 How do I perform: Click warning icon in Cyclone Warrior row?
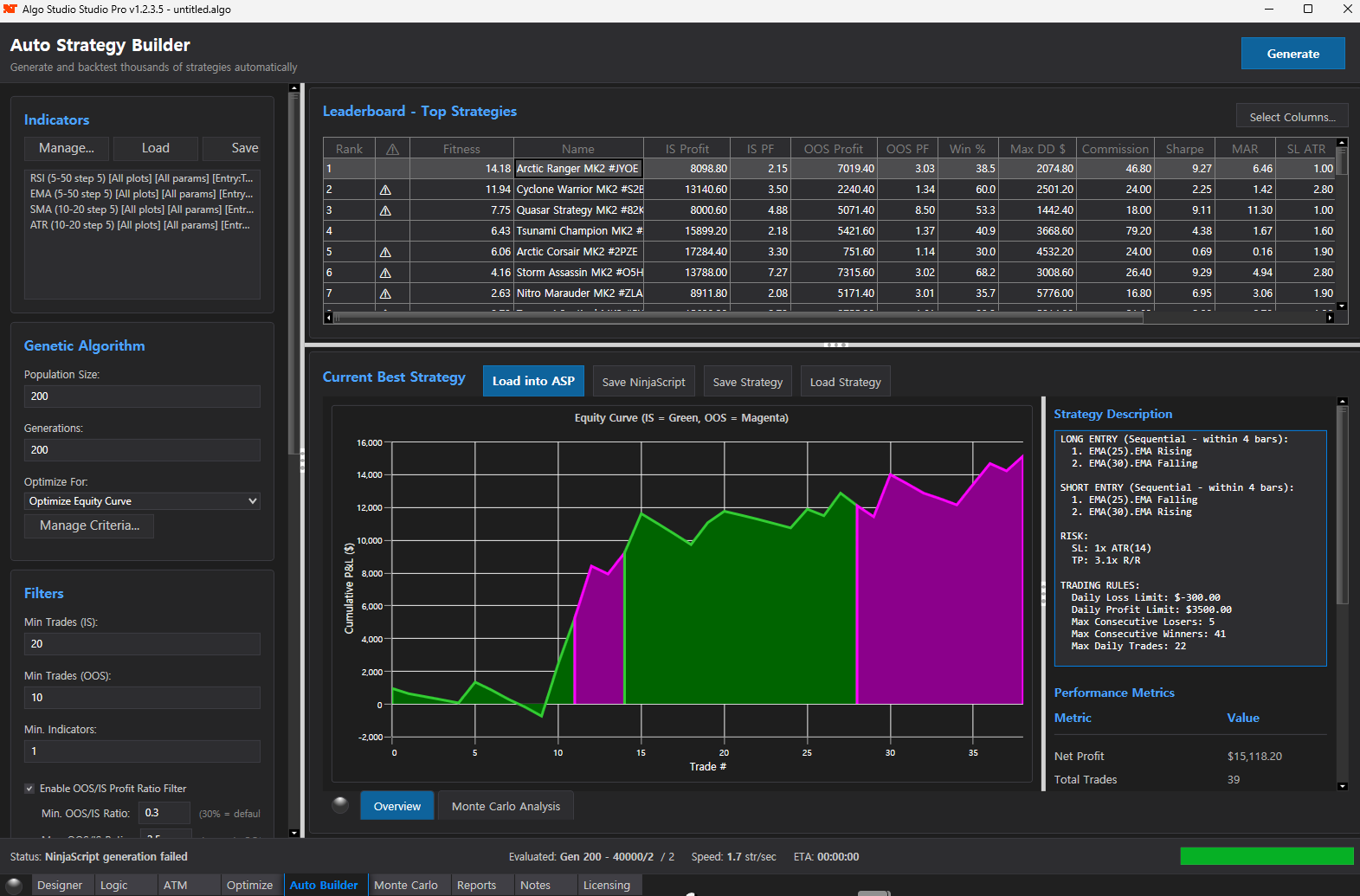pyautogui.click(x=385, y=190)
